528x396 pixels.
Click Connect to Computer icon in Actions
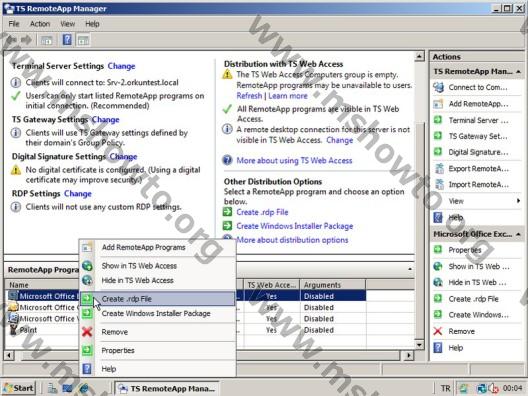(438, 87)
